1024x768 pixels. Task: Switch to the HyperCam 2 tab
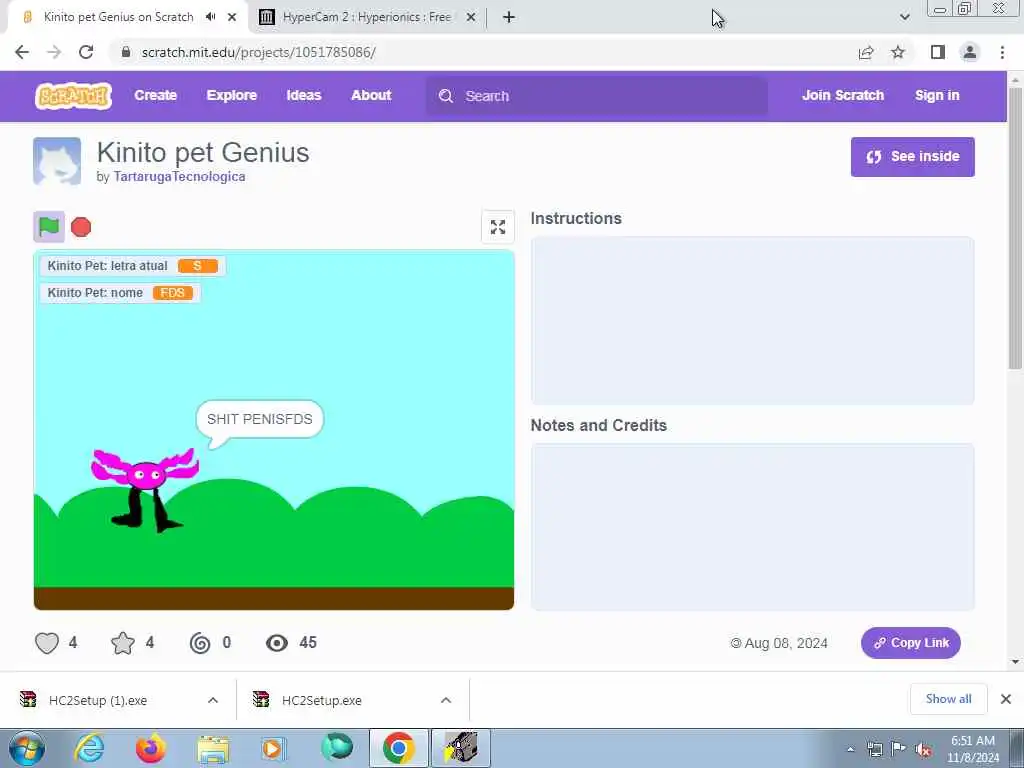pos(367,17)
